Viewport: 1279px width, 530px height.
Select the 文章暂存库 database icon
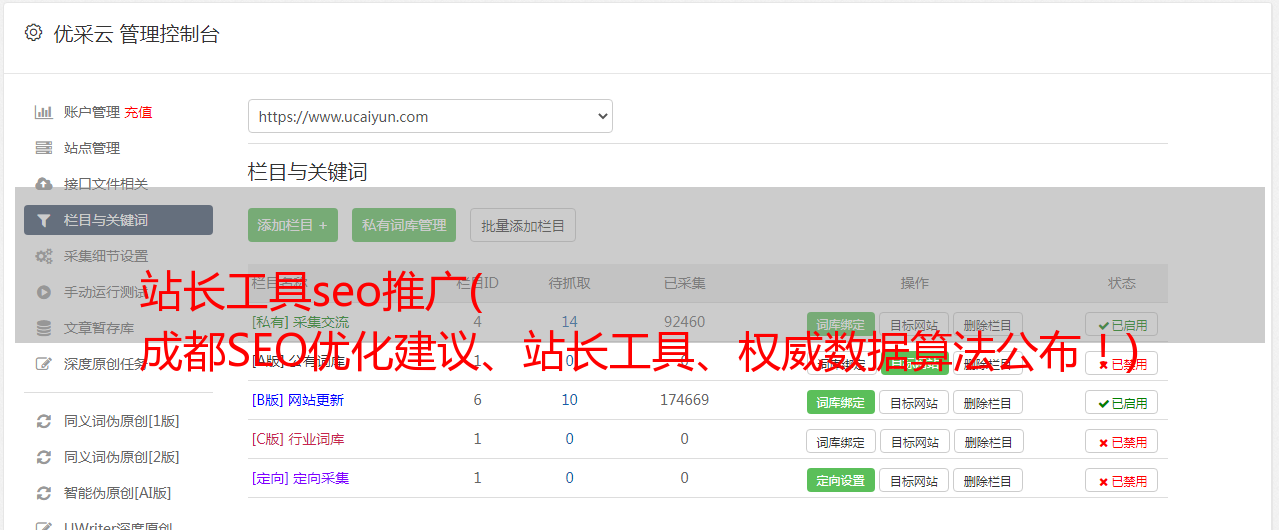44,328
